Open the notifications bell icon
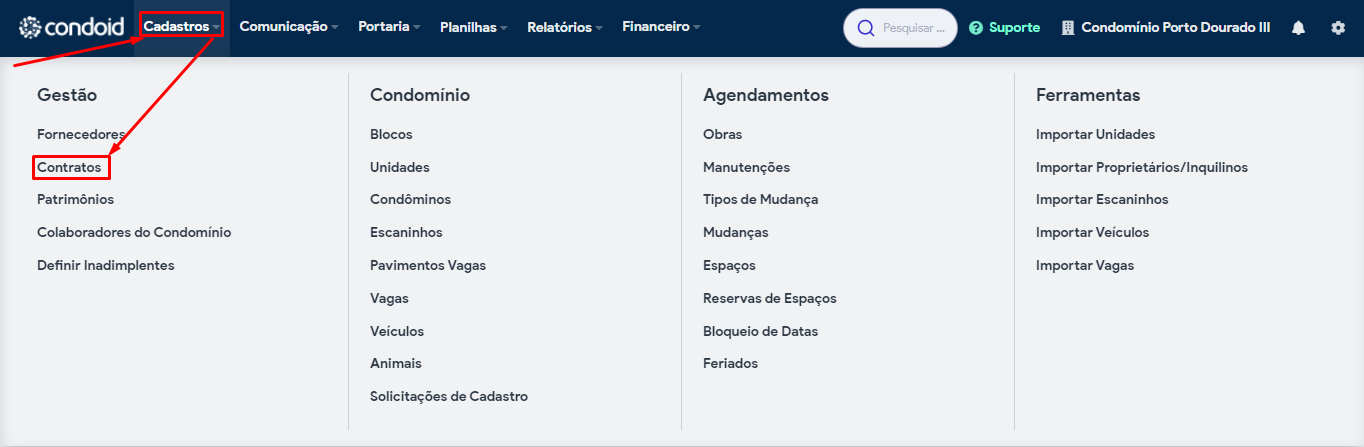The image size is (1364, 447). [1298, 28]
